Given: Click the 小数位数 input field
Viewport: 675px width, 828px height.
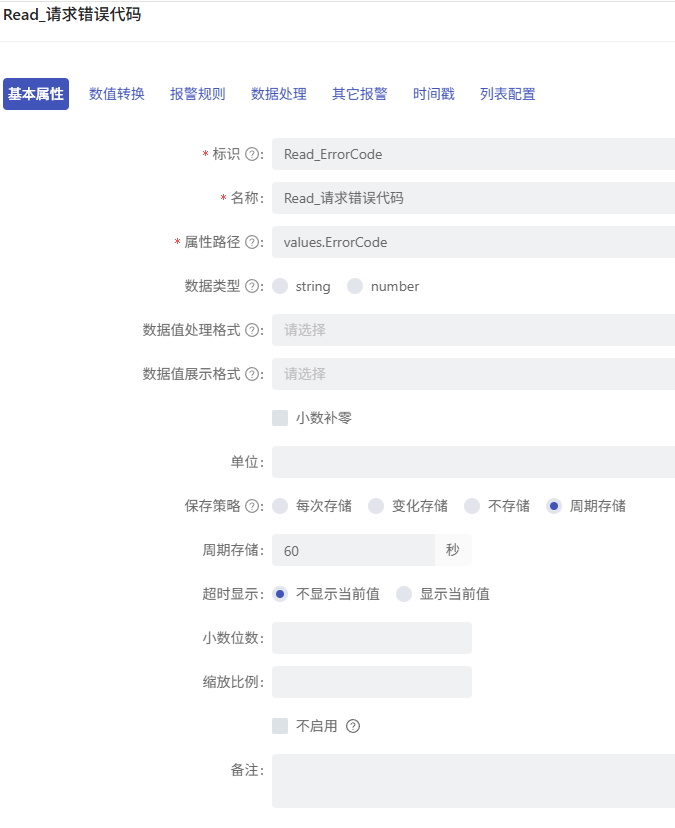Looking at the screenshot, I should click(372, 638).
